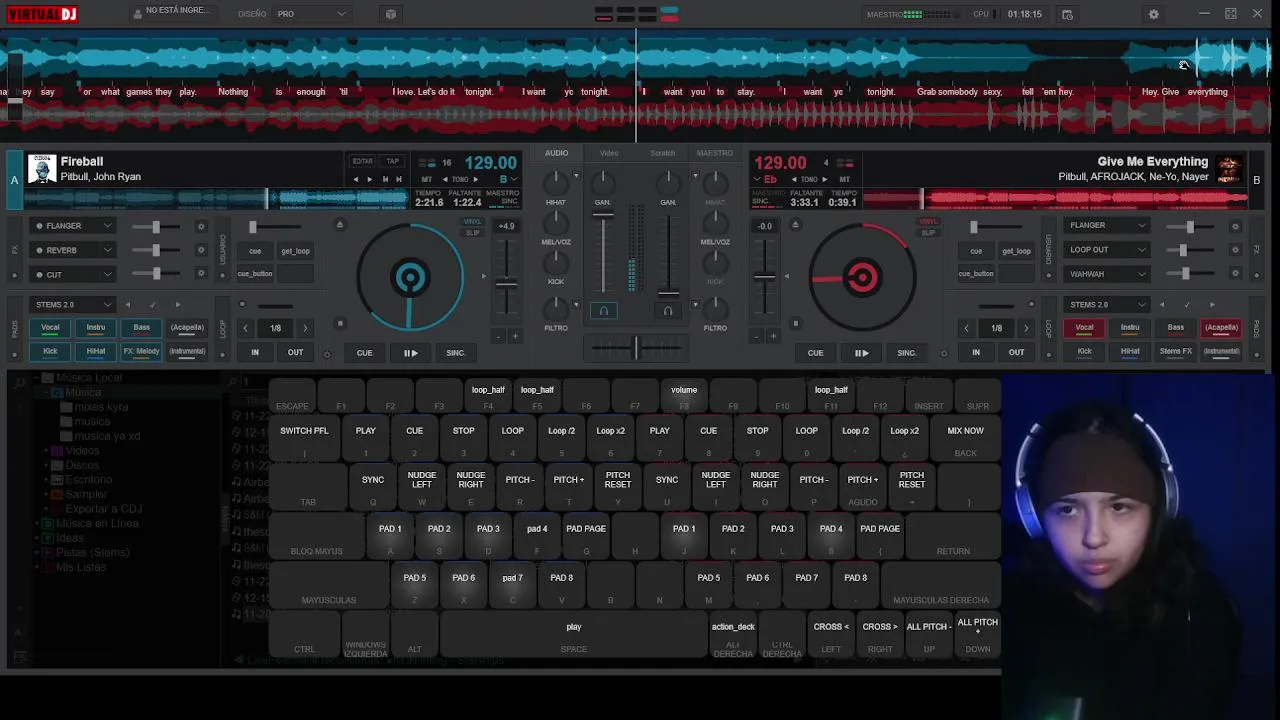1280x720 pixels.
Task: Open FLANGER effect settings gear on deck A
Action: coord(201,226)
